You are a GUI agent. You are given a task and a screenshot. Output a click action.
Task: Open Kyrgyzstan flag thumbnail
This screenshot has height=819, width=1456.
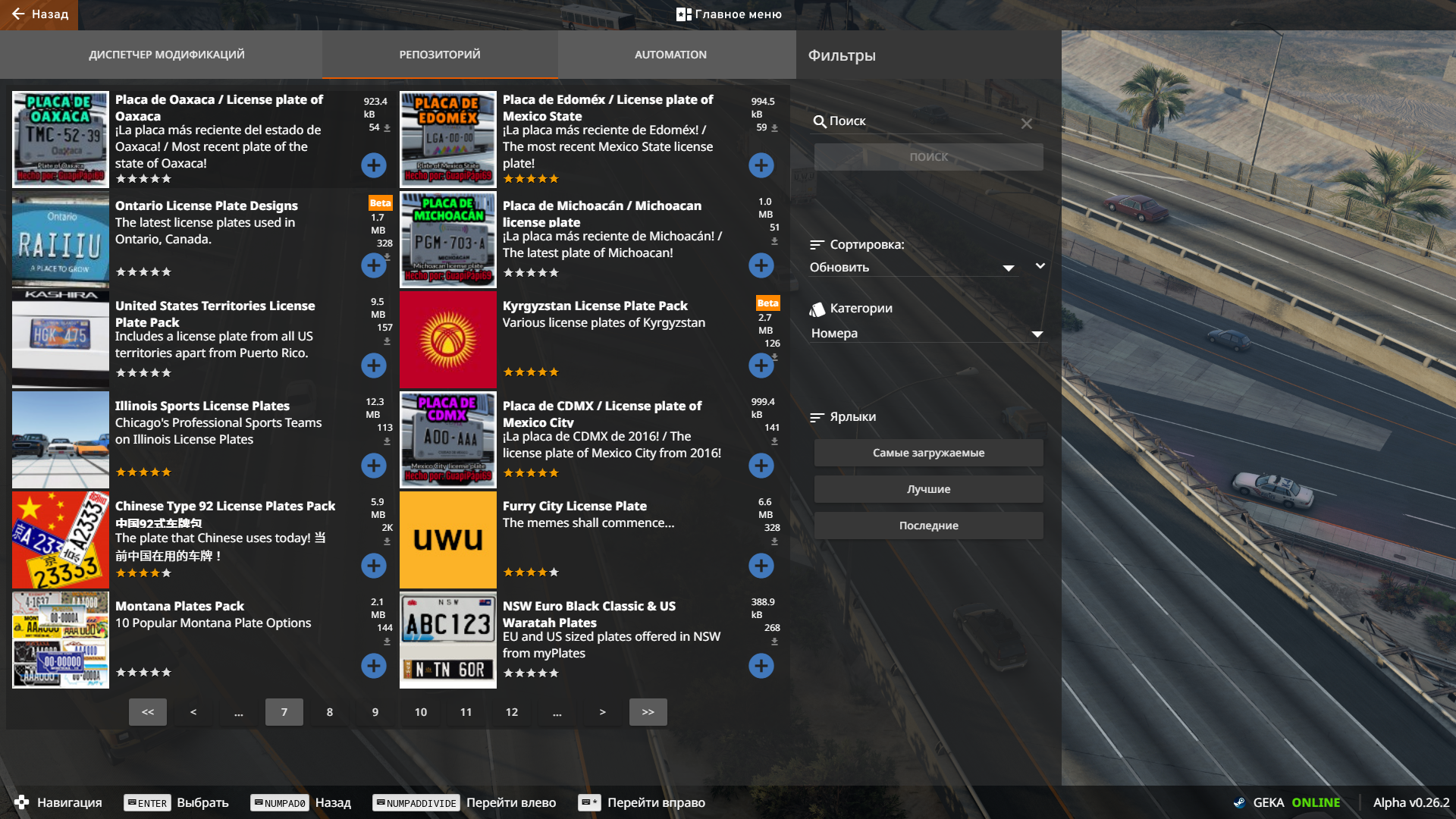coord(448,340)
